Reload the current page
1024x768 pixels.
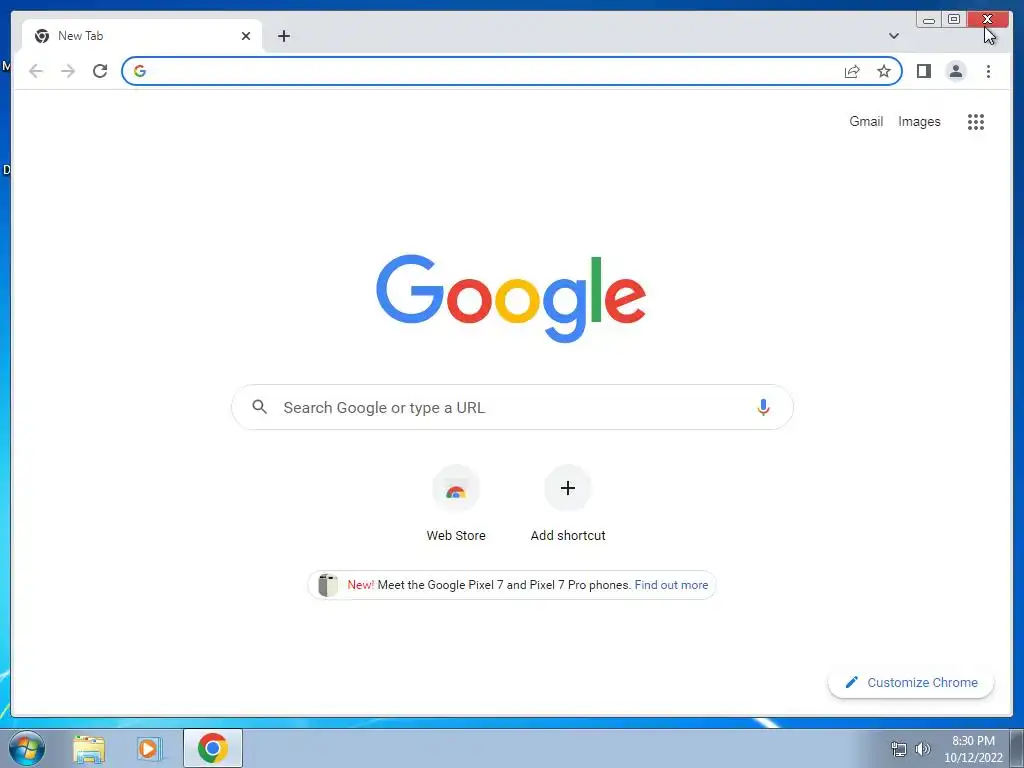[100, 71]
